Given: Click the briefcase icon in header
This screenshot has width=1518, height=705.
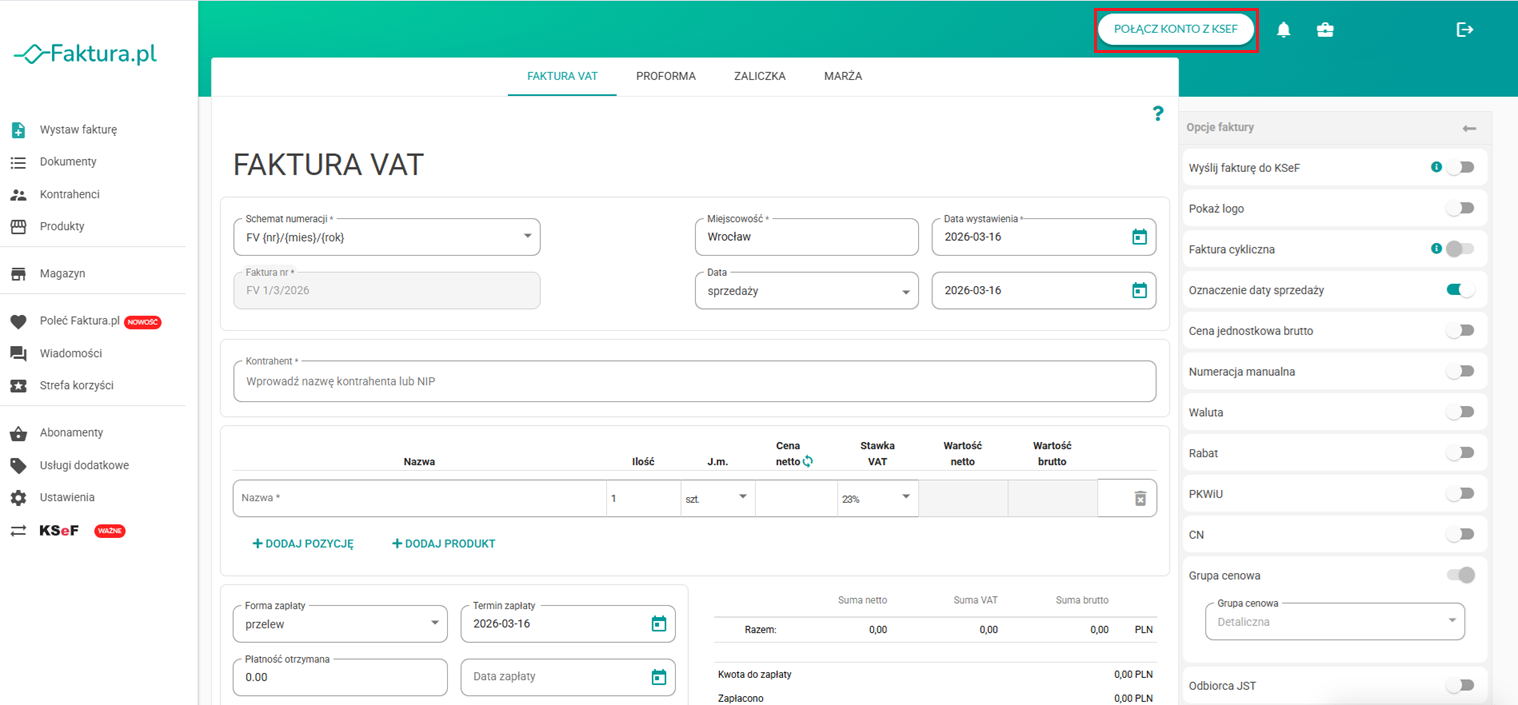Looking at the screenshot, I should pyautogui.click(x=1325, y=30).
